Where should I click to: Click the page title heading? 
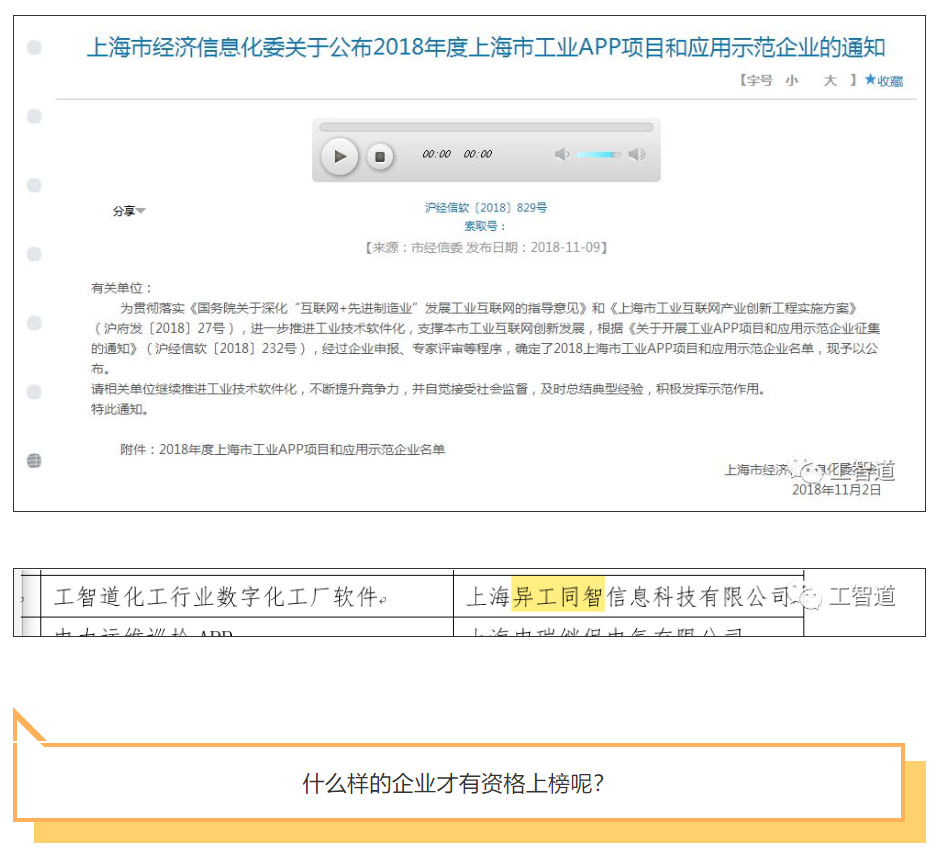tap(486, 48)
